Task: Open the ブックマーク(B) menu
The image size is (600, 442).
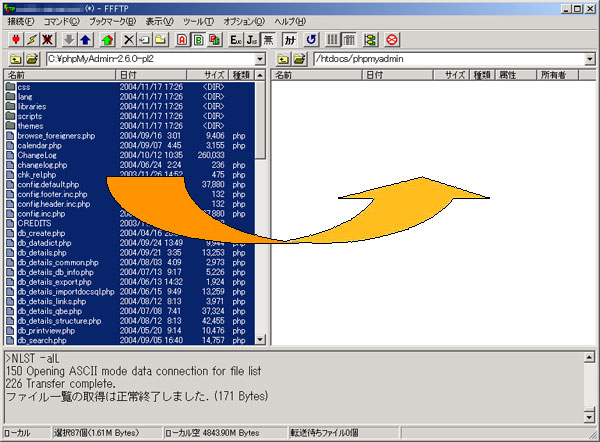Action: coord(112,21)
